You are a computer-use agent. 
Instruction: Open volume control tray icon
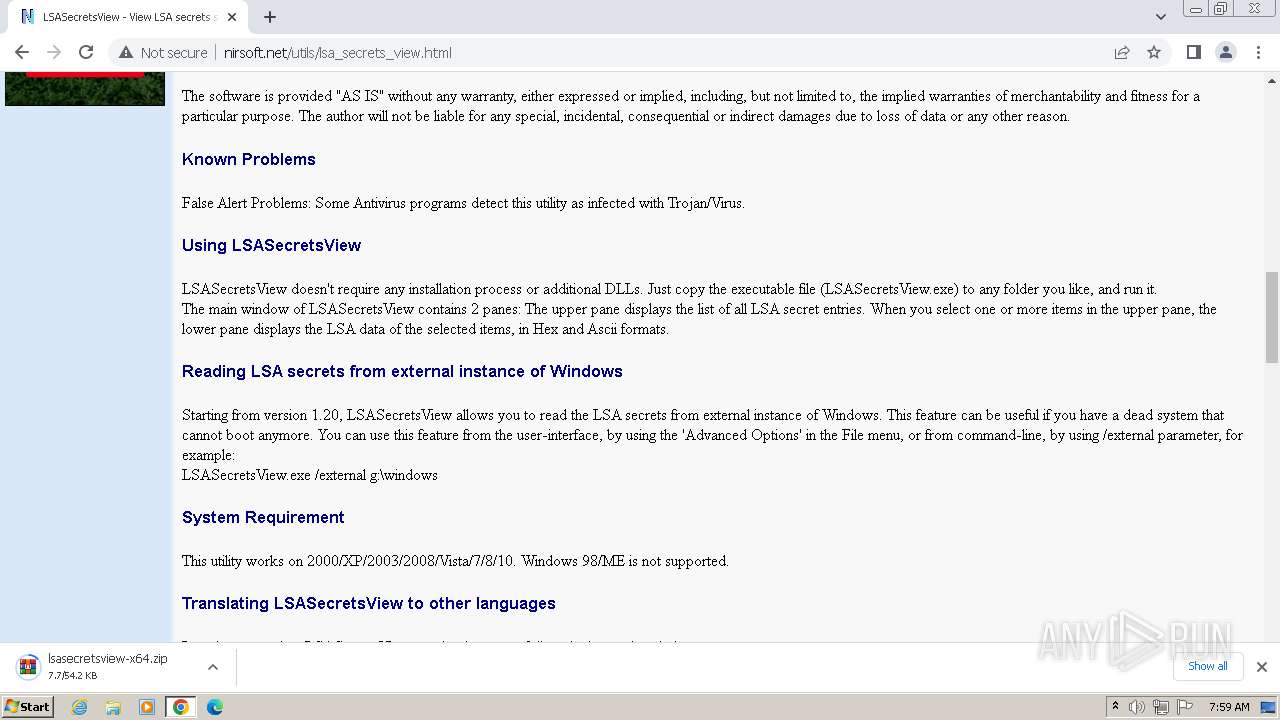(1137, 707)
